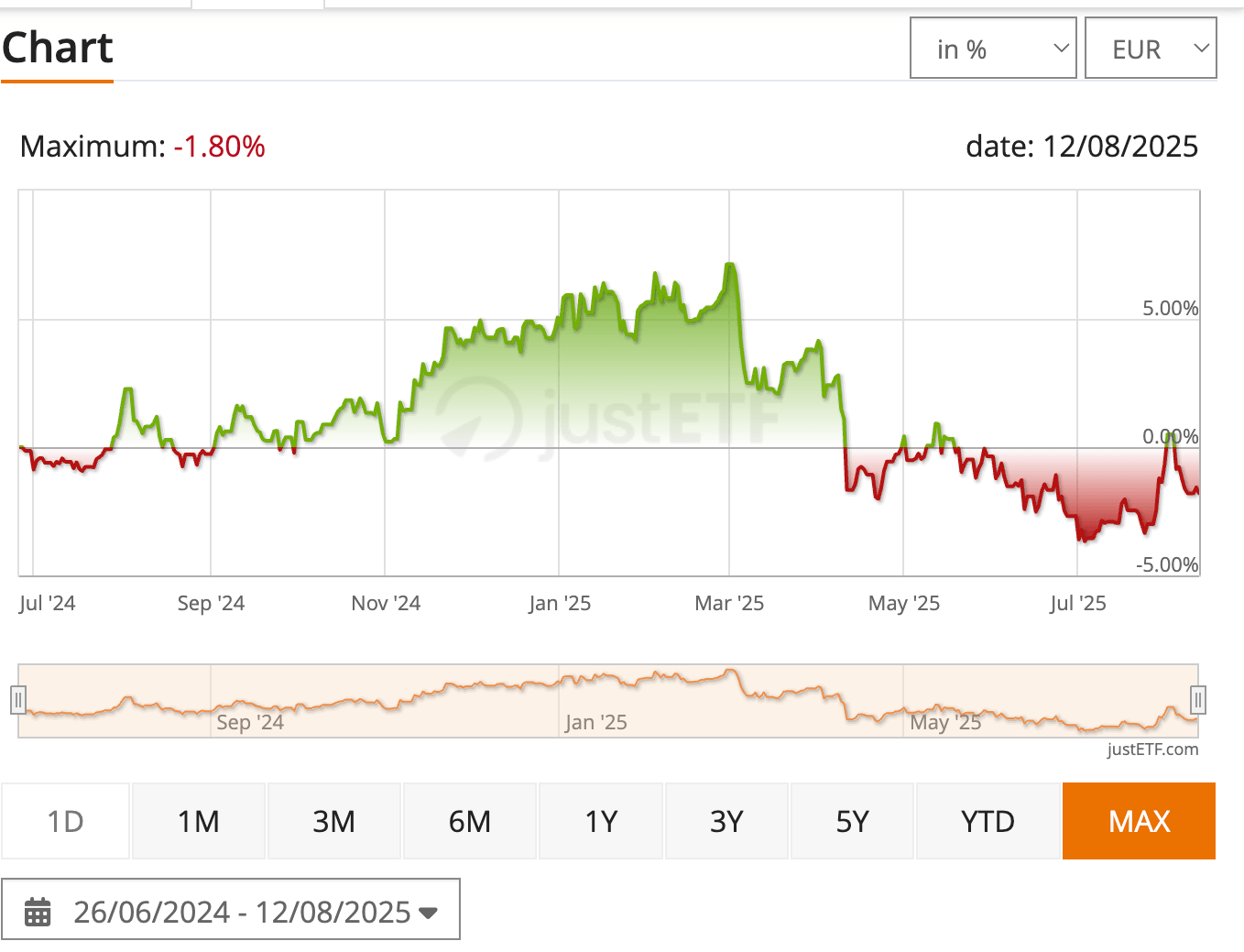The height and width of the screenshot is (952, 1244).
Task: Click the calendar icon beside date range
Action: click(38, 912)
